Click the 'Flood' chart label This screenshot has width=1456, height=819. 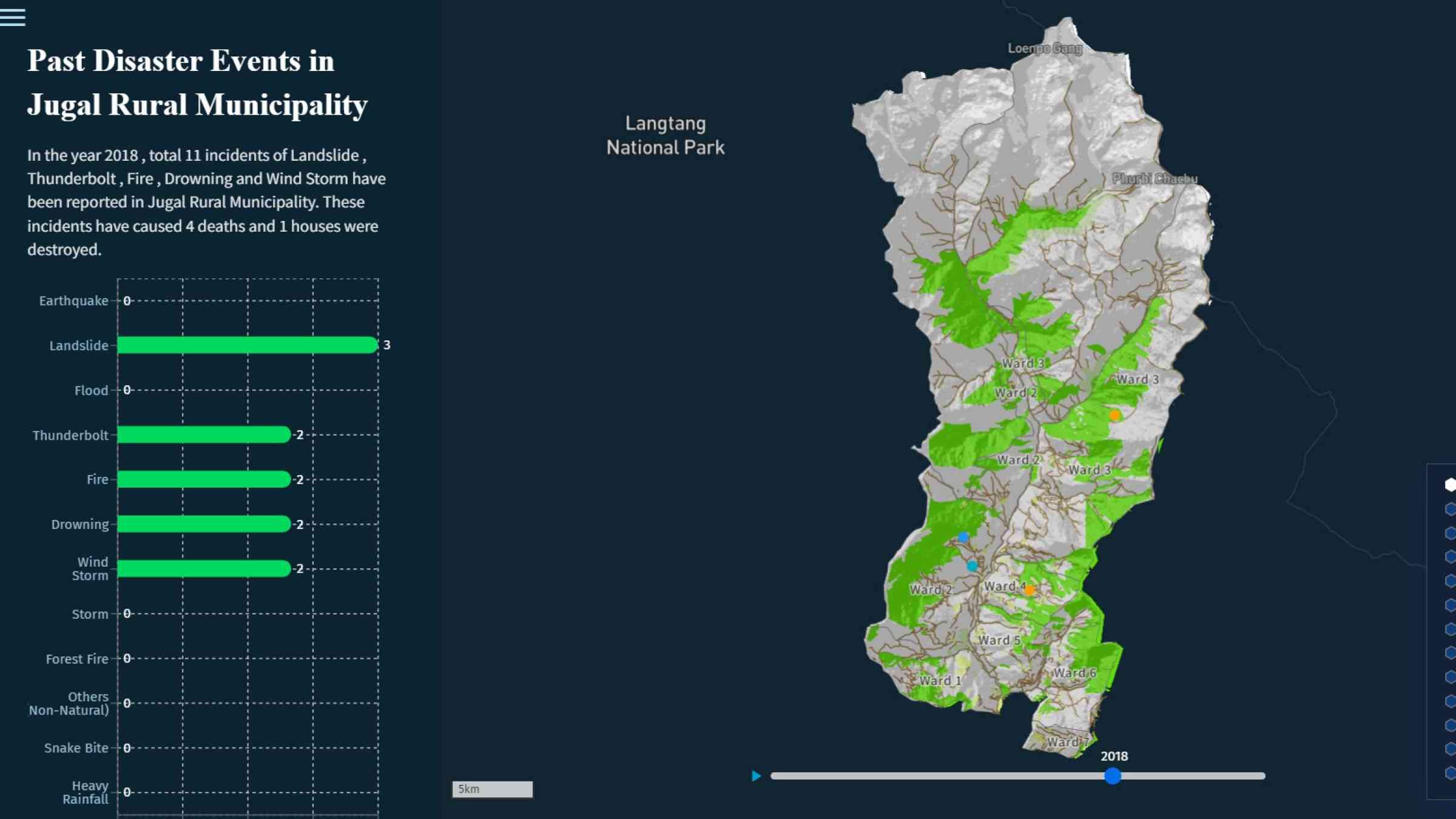tap(91, 391)
